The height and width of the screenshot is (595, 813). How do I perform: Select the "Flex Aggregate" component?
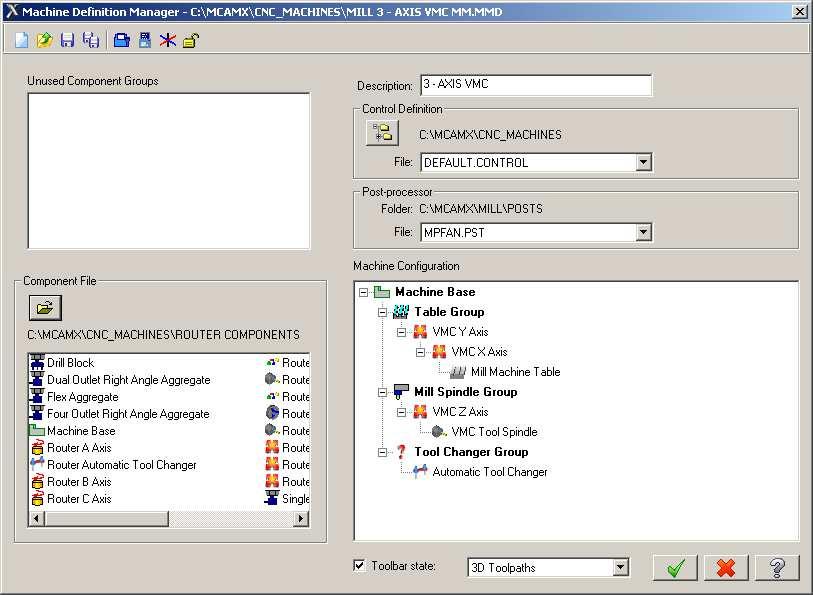(82, 397)
